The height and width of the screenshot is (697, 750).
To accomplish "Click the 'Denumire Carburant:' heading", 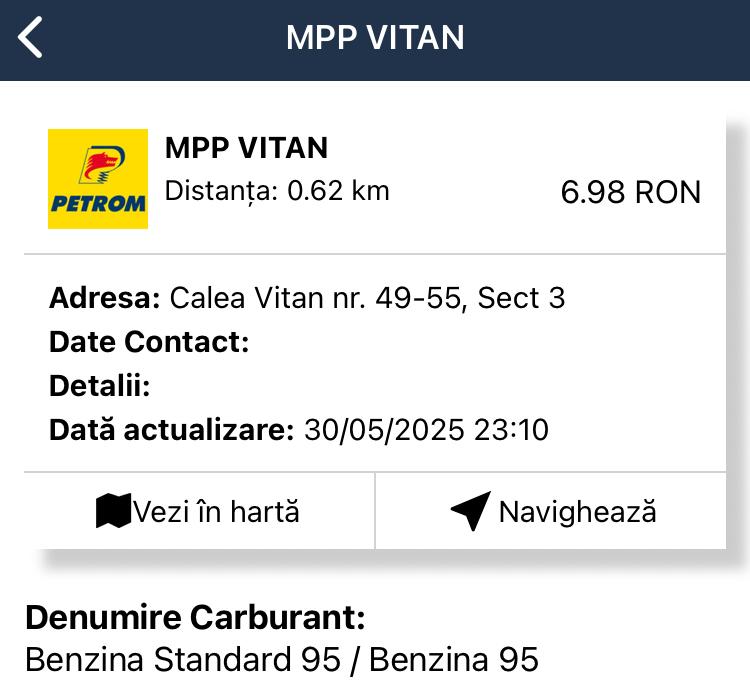I will point(195,617).
